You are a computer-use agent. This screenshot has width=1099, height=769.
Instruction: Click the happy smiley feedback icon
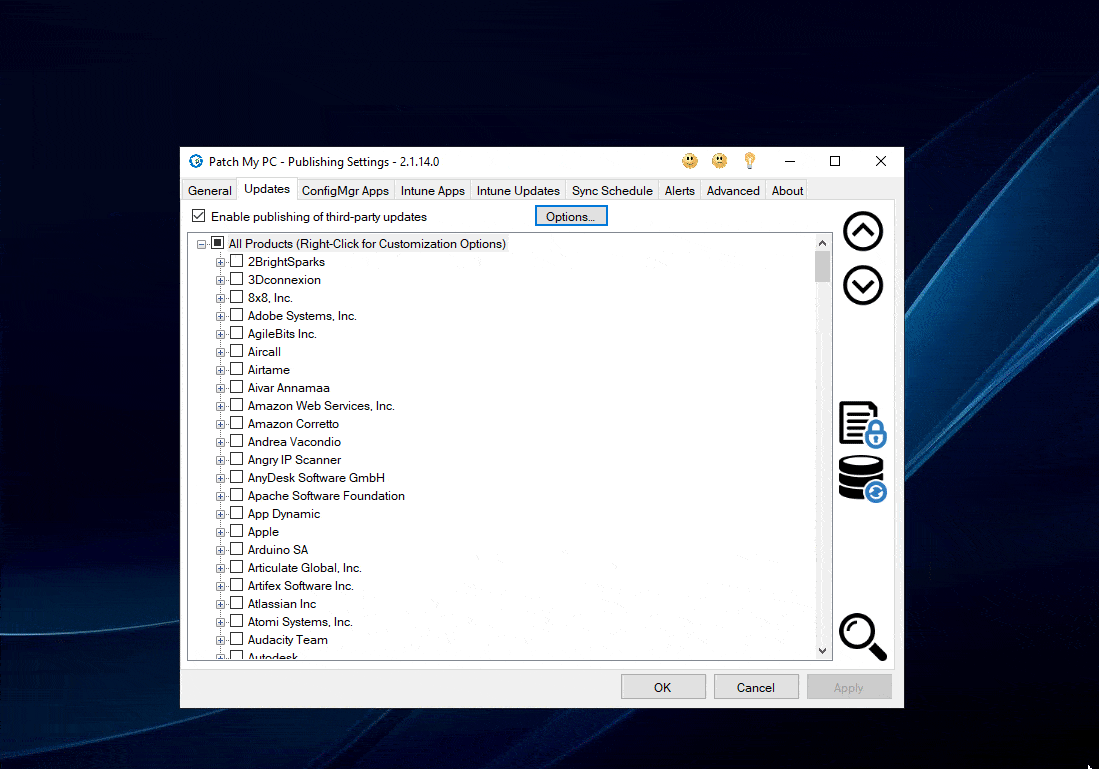click(x=690, y=161)
